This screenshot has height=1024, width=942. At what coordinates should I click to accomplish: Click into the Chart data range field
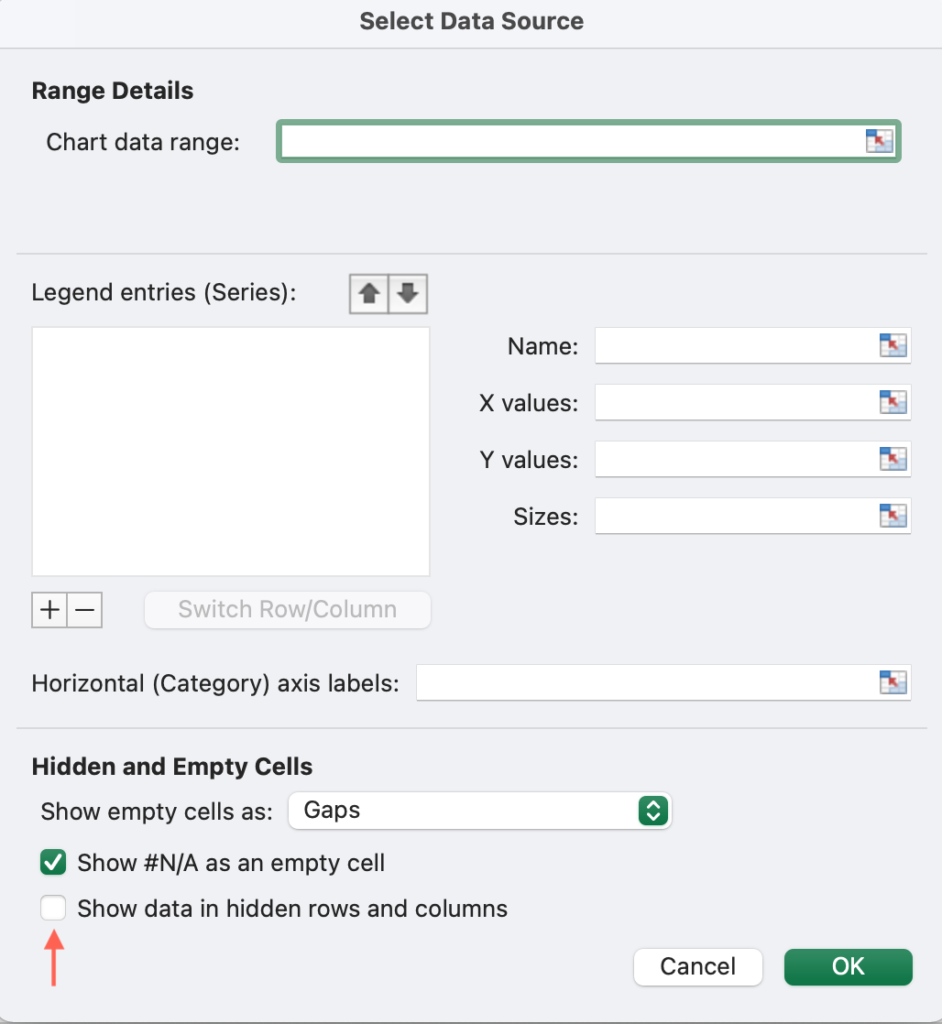tap(572, 141)
